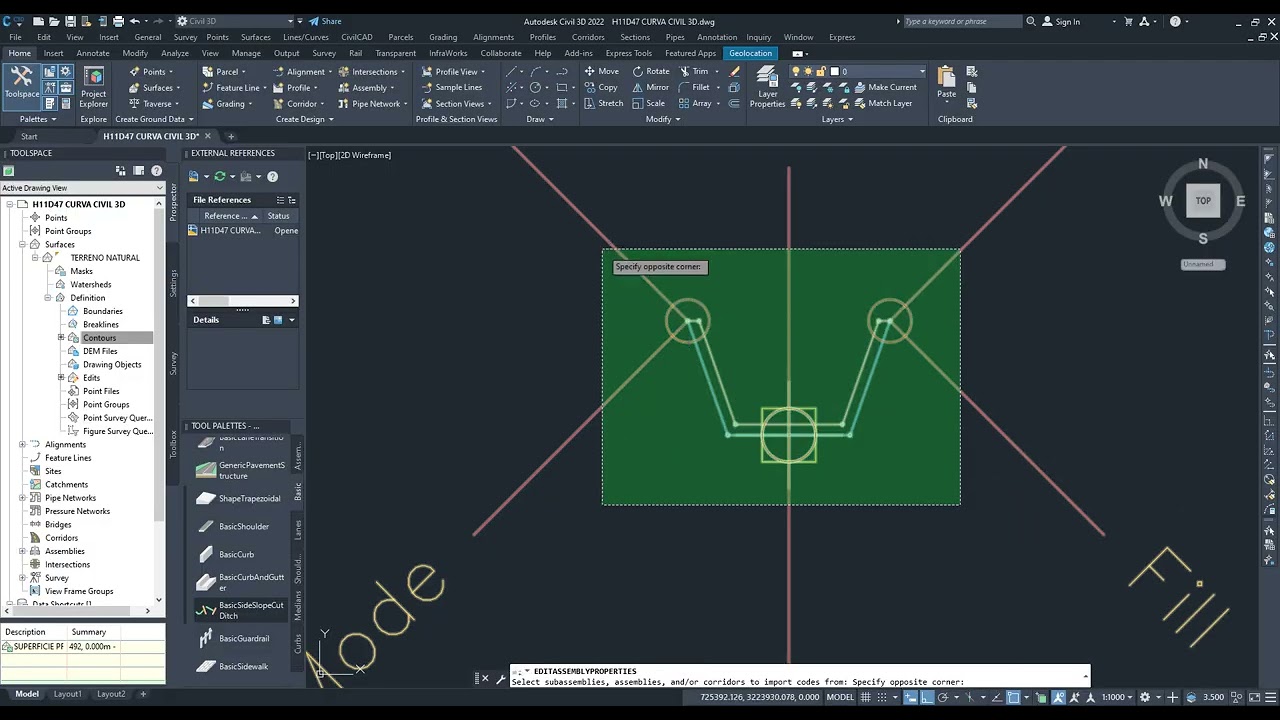Select the Scale tool

pyautogui.click(x=648, y=103)
